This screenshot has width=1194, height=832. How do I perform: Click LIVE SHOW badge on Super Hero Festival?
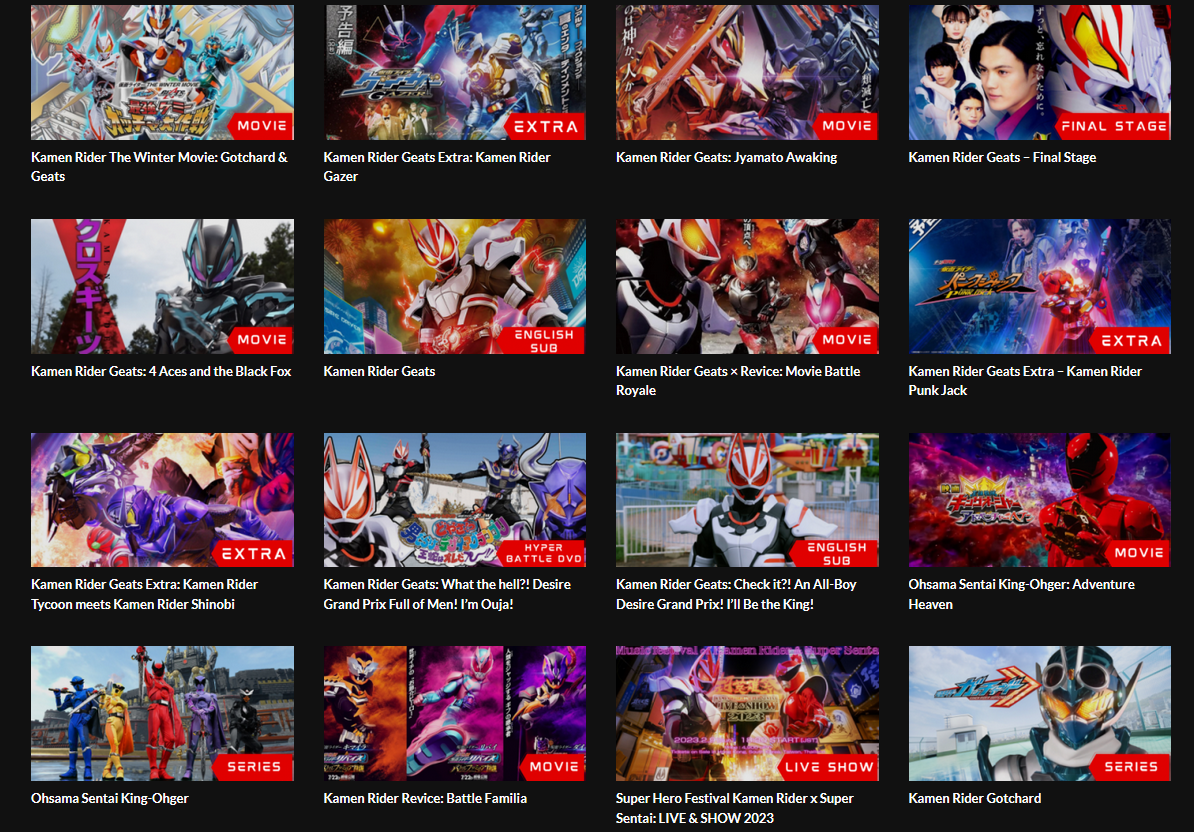tap(828, 767)
